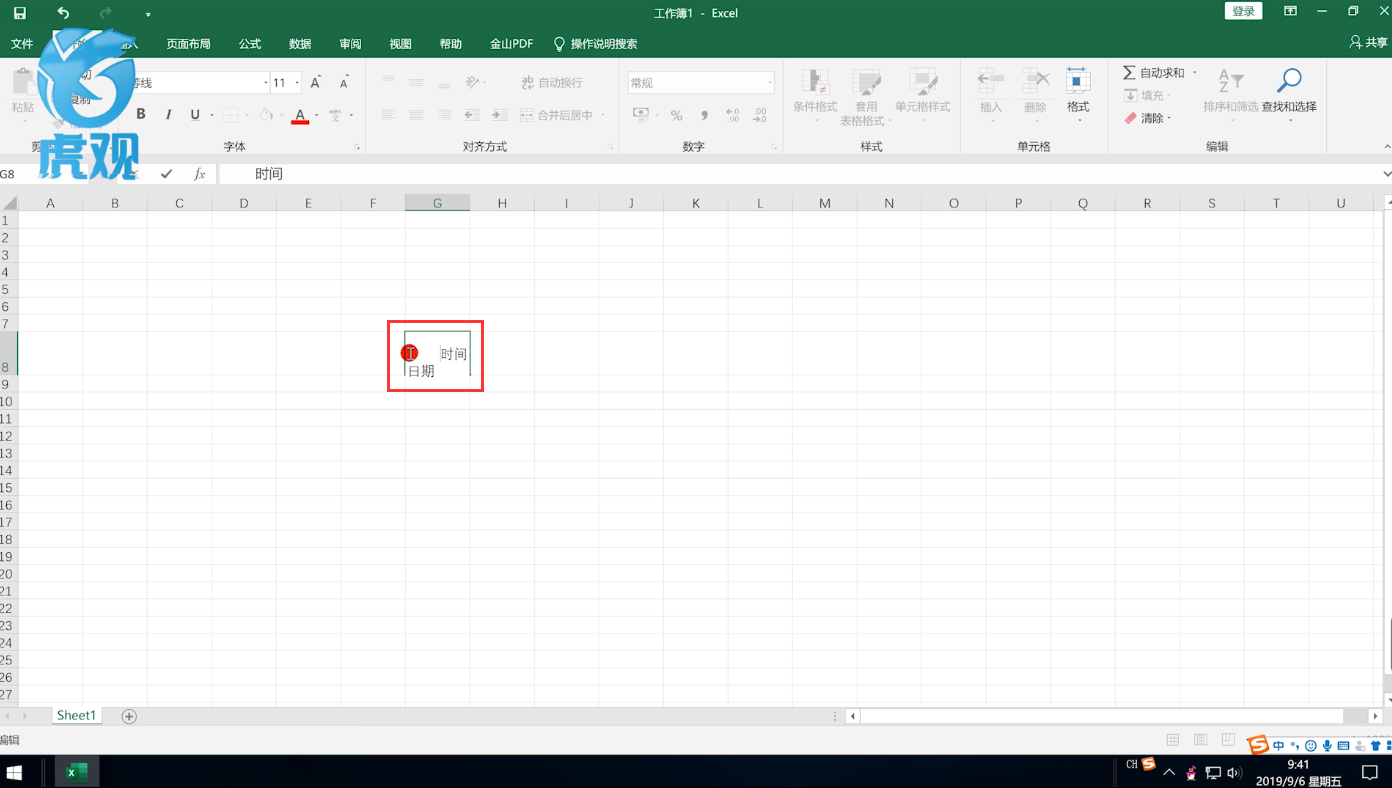Increase font size with large A icon

pos(316,83)
